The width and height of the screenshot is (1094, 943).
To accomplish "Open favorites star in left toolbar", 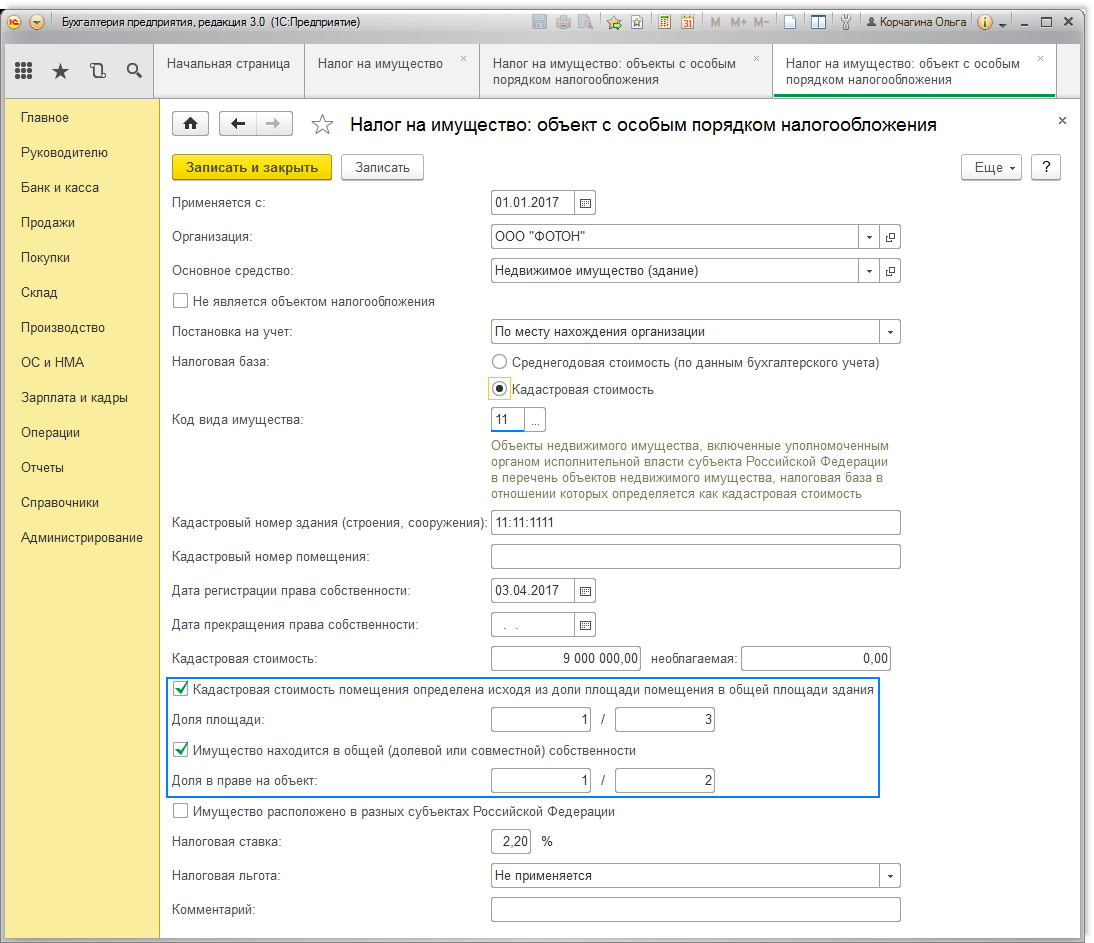I will click(60, 70).
